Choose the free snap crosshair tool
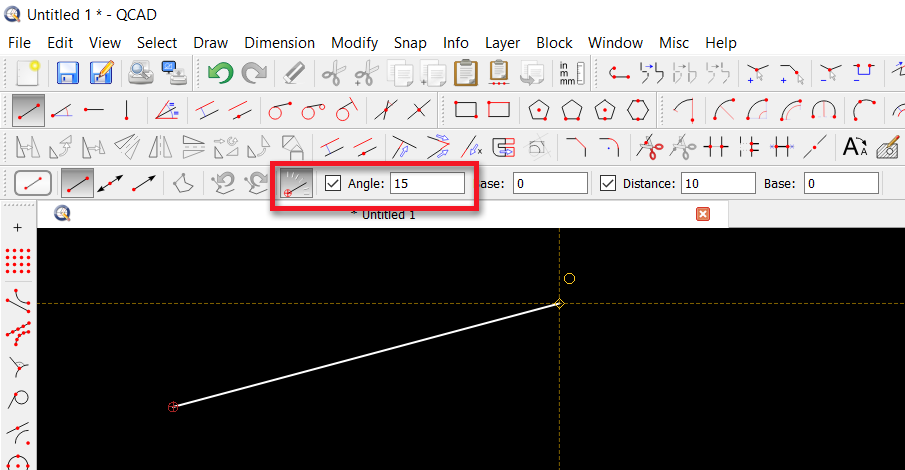Viewport: 905px width, 470px height. pos(17,228)
